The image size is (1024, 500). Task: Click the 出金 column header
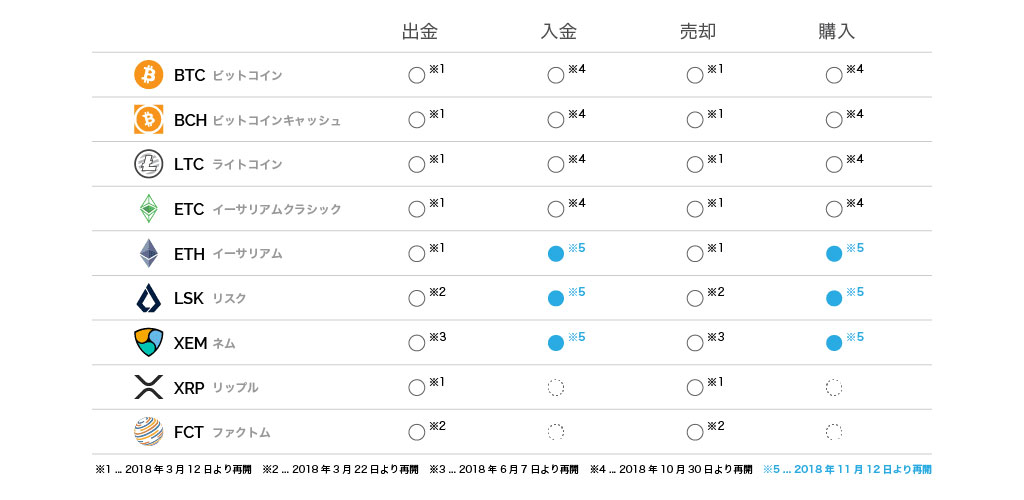(x=419, y=32)
